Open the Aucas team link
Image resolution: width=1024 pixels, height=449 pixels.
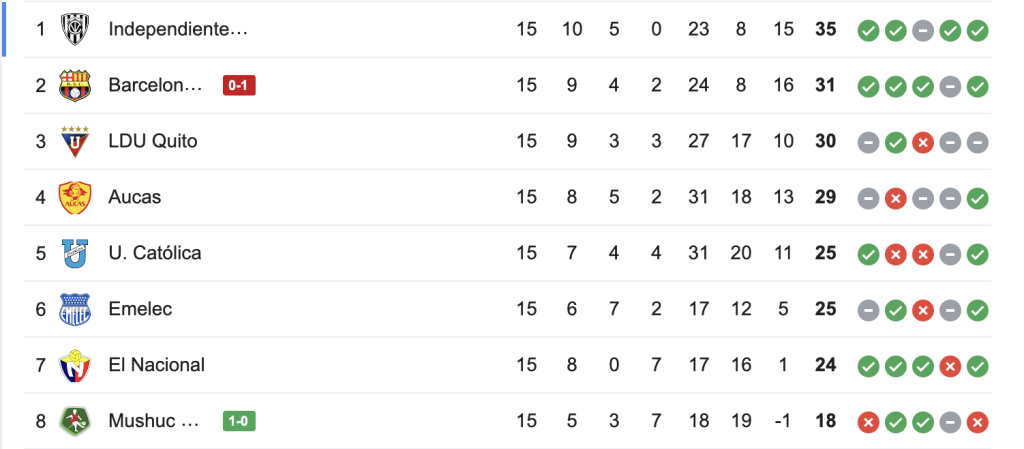135,197
